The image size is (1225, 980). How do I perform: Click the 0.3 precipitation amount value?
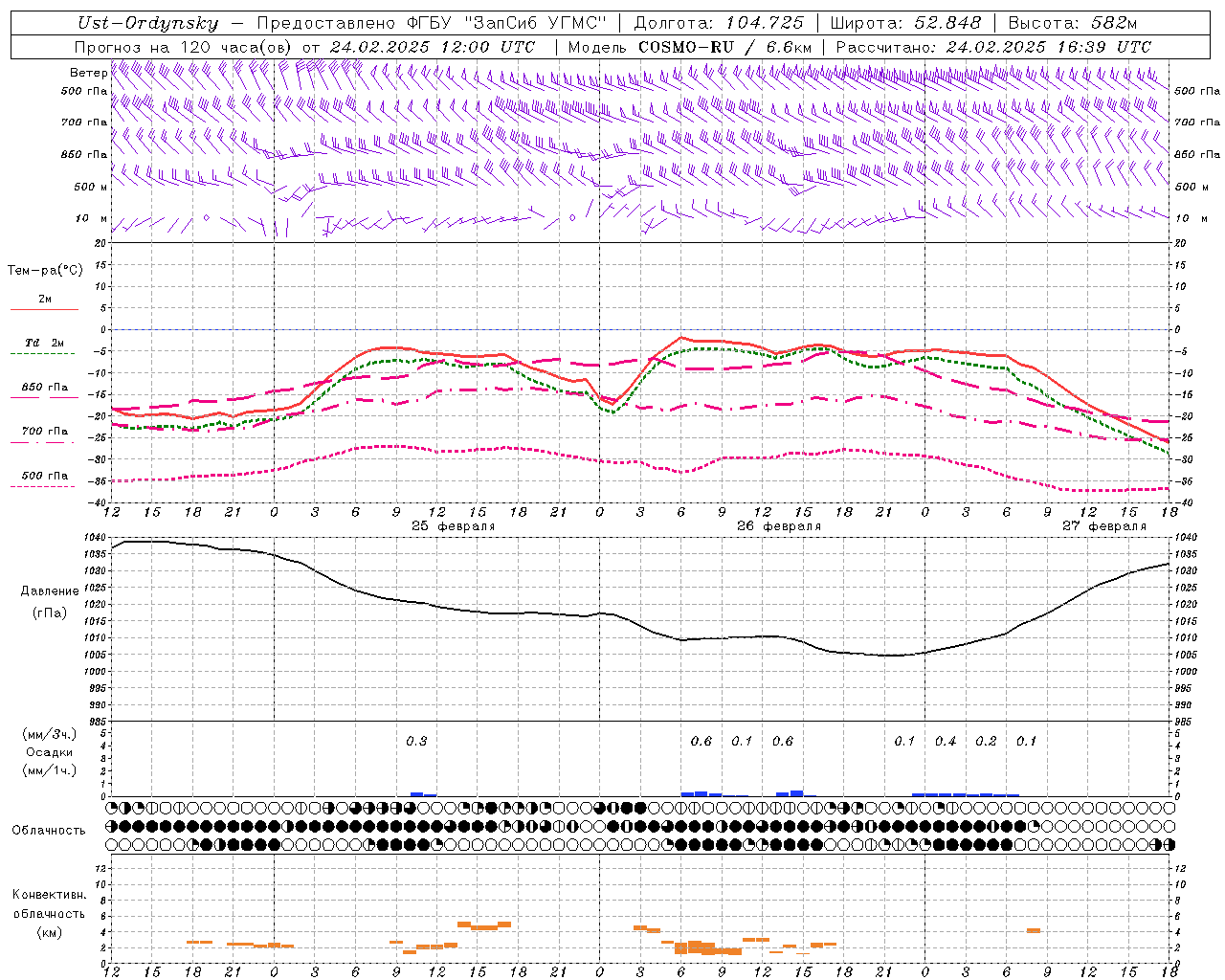point(416,741)
